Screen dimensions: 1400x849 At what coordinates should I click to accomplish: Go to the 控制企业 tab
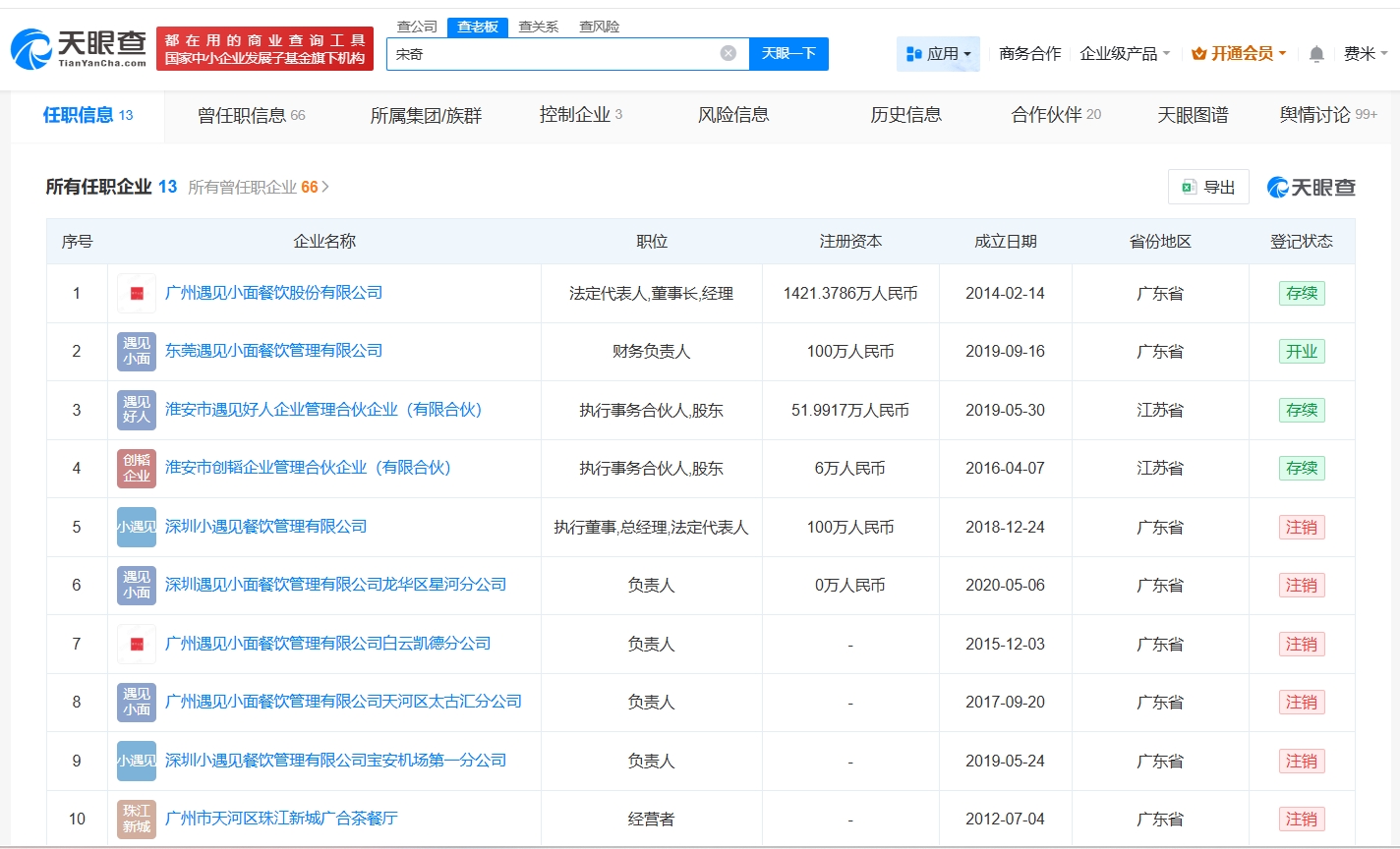click(x=581, y=115)
